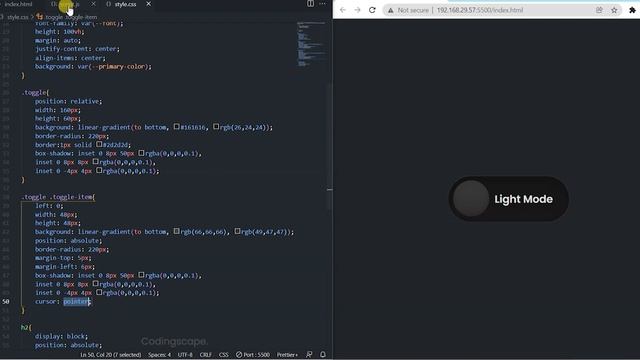
Task: Open the rgb(26,24,24) color swatch
Action: click(x=216, y=127)
